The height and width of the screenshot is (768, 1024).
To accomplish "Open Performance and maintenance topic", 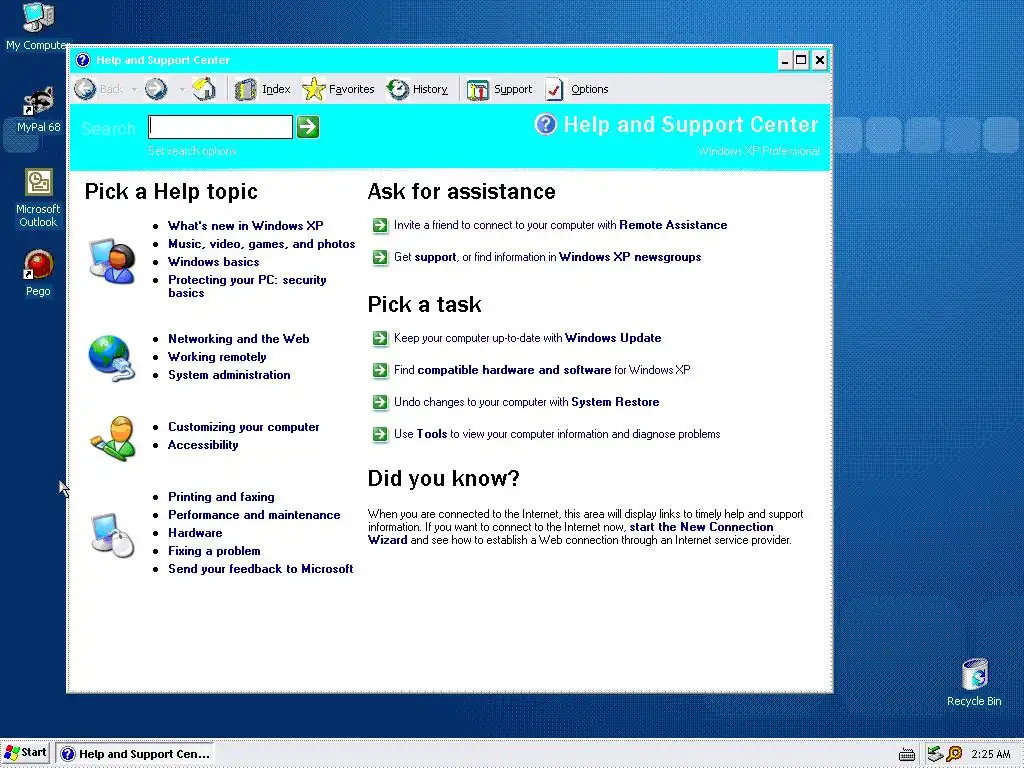I will point(254,515).
